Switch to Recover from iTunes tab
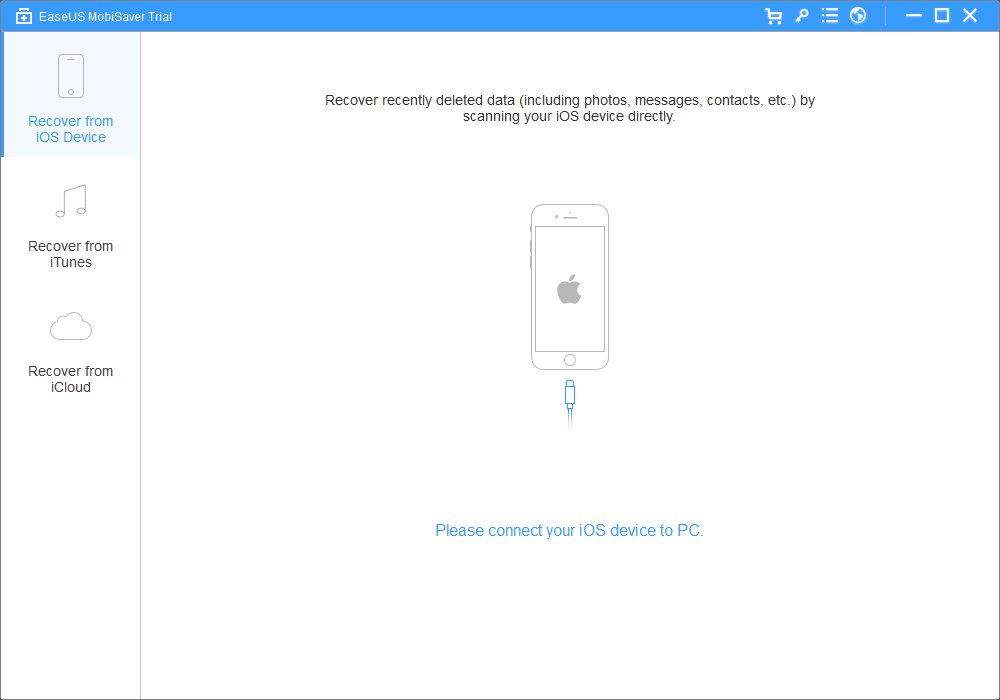The image size is (1000, 700). click(x=70, y=254)
